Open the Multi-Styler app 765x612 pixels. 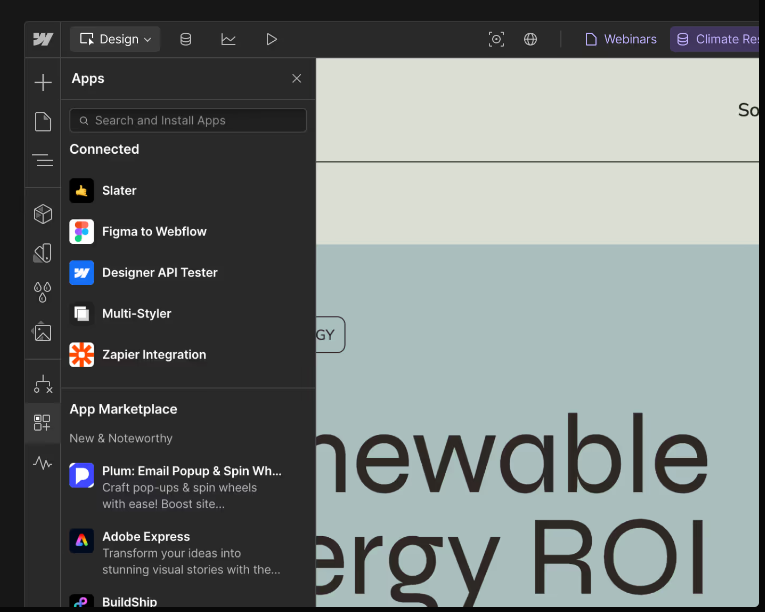pyautogui.click(x=188, y=313)
